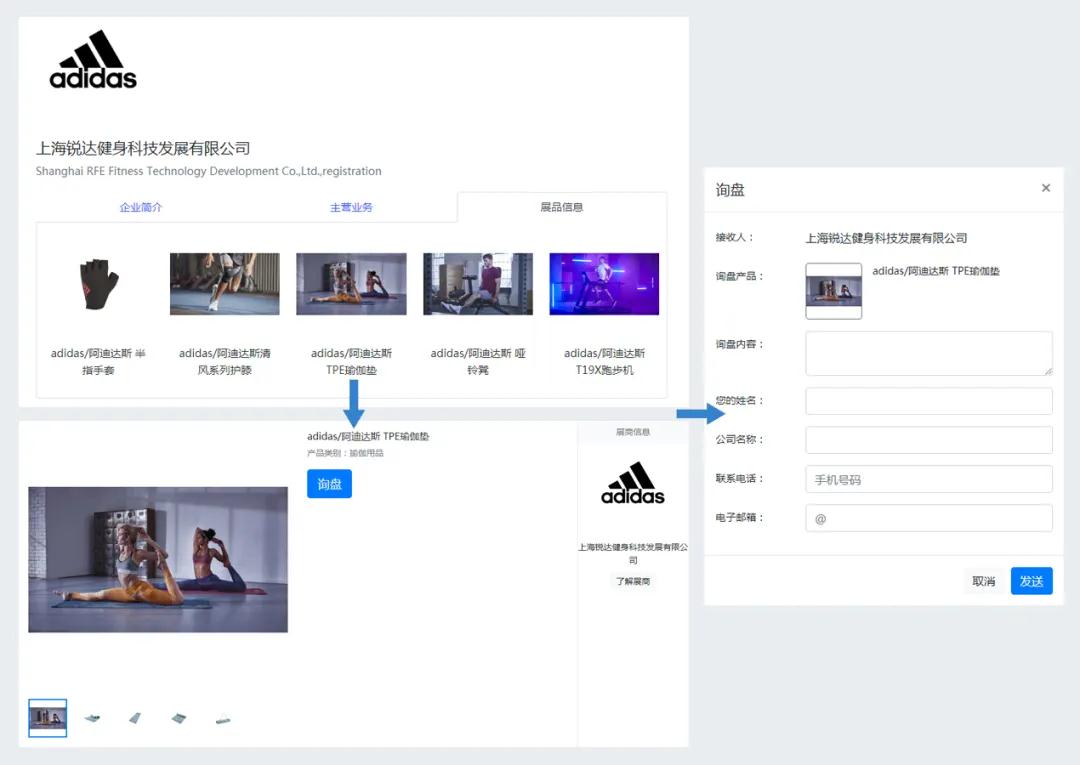This screenshot has height=765, width=1080.
Task: Click the adidas 半指手套 product title
Action: point(98,361)
